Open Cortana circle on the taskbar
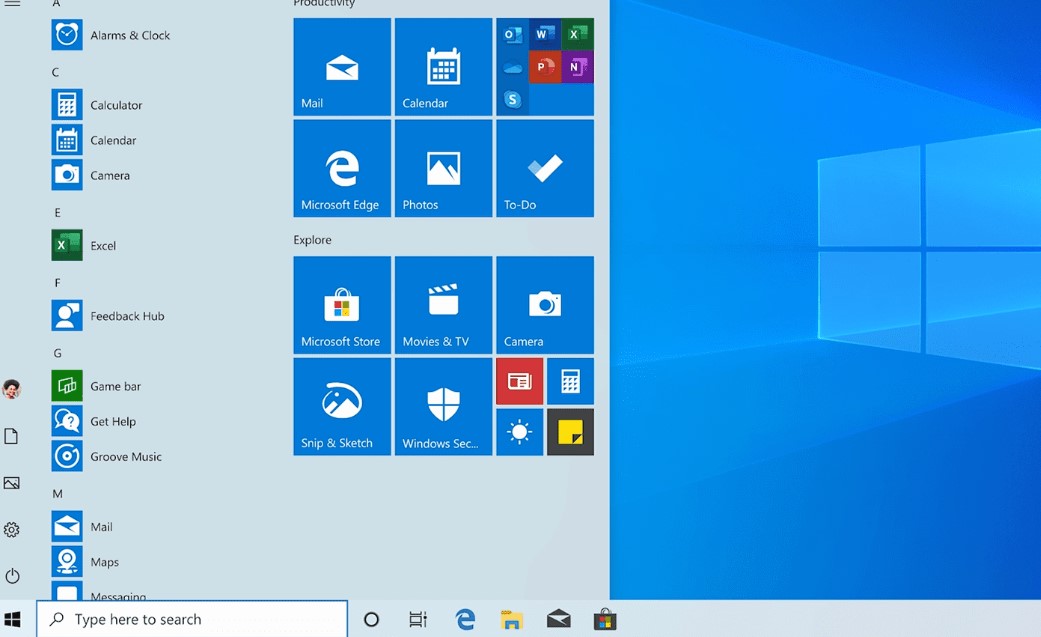 (372, 620)
